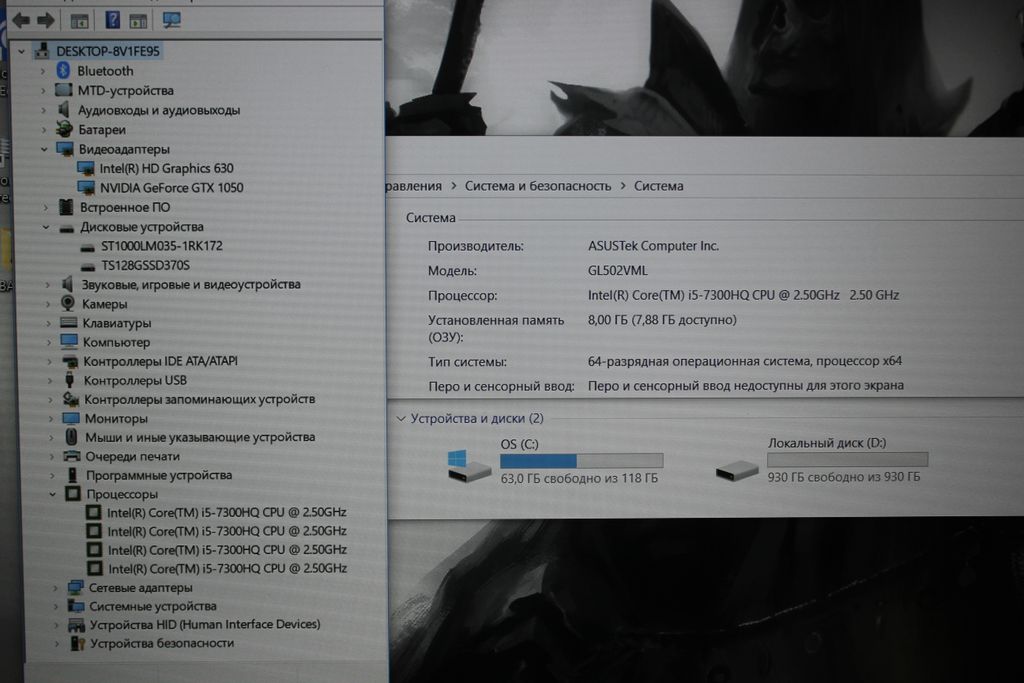This screenshot has height=683, width=1024.
Task: Expand the Контроллеры IDE ATA/ATAPI category
Action: (49, 361)
